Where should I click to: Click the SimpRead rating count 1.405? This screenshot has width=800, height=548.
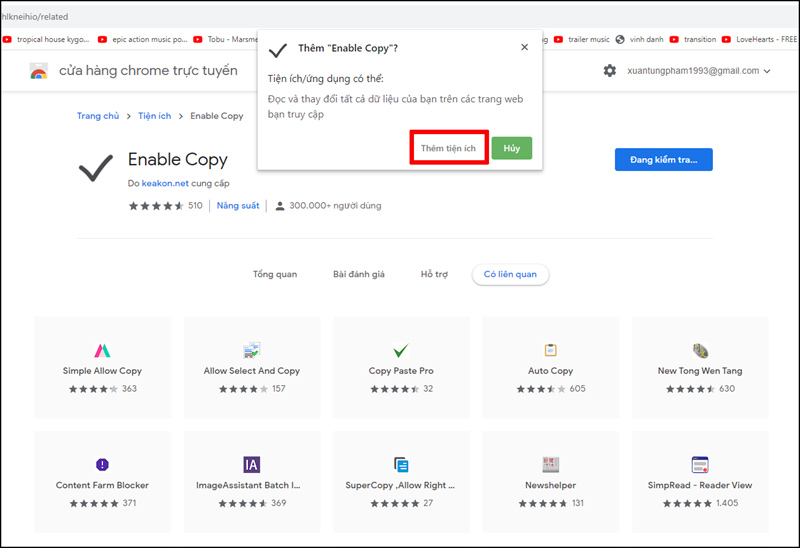[x=727, y=503]
